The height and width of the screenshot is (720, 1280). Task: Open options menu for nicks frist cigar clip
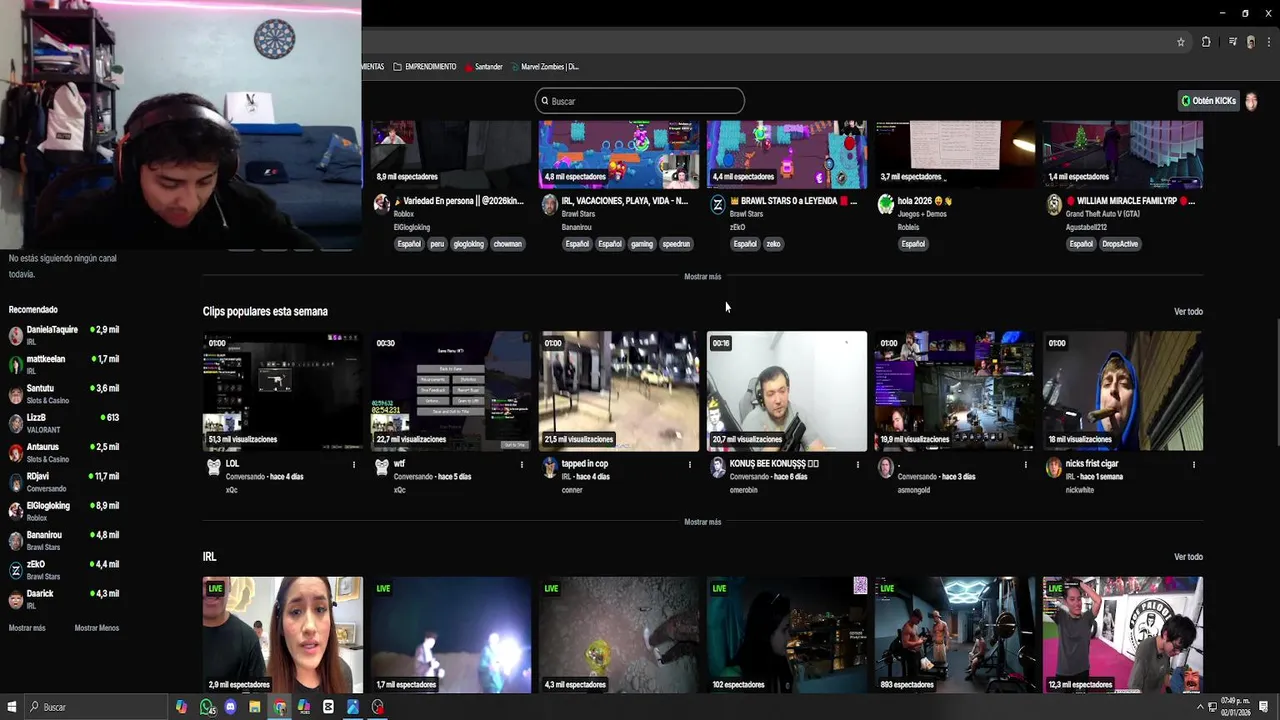click(1193, 464)
